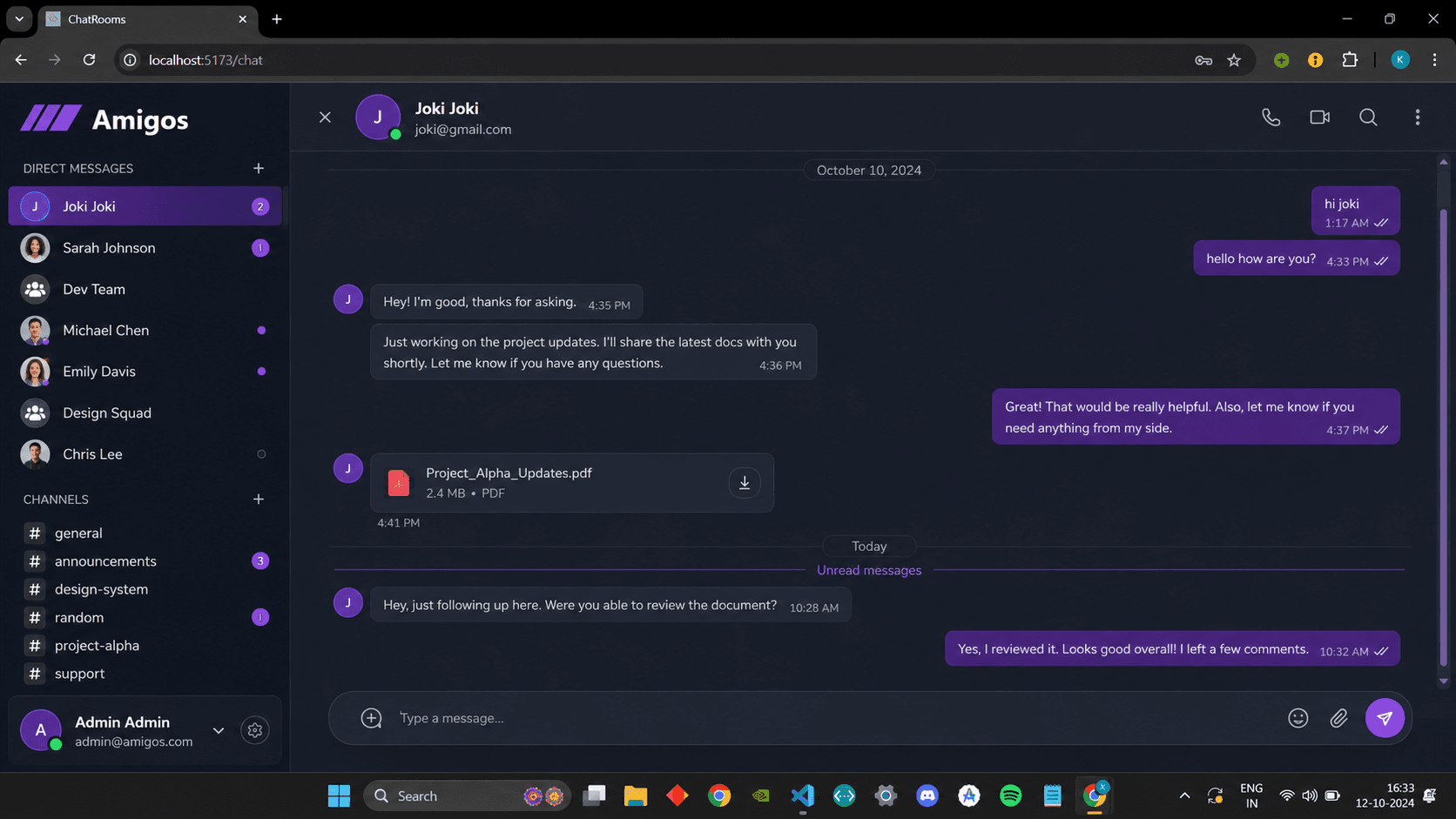Expand the Admin Admin account dropdown
The height and width of the screenshot is (819, 1456).
coord(219,730)
